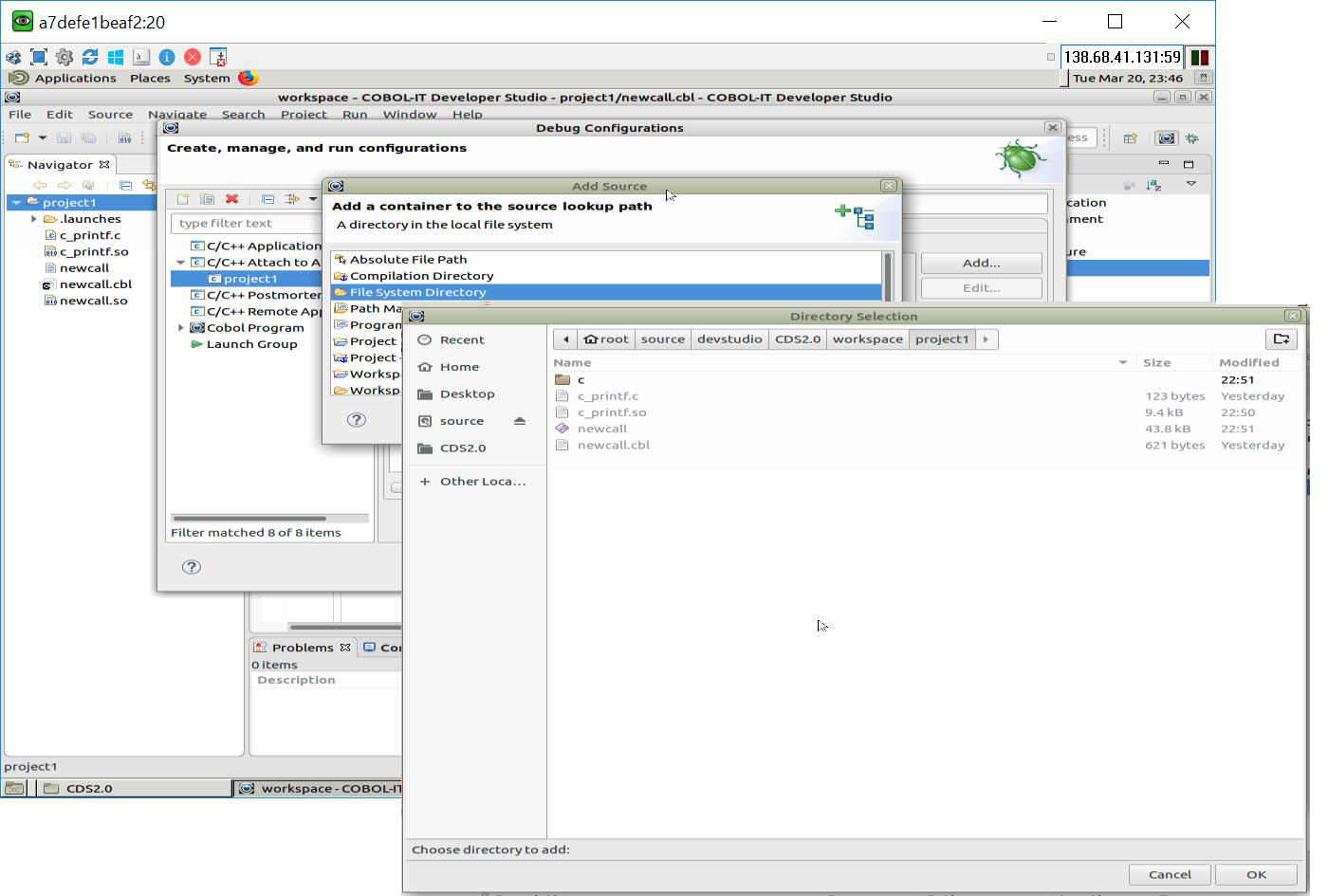Launch Firefox from the top panel
1328x896 pixels.
click(248, 78)
